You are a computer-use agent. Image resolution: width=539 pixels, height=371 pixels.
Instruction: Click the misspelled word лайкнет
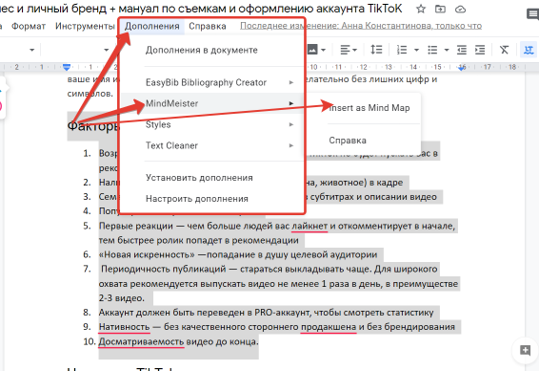[x=309, y=226]
